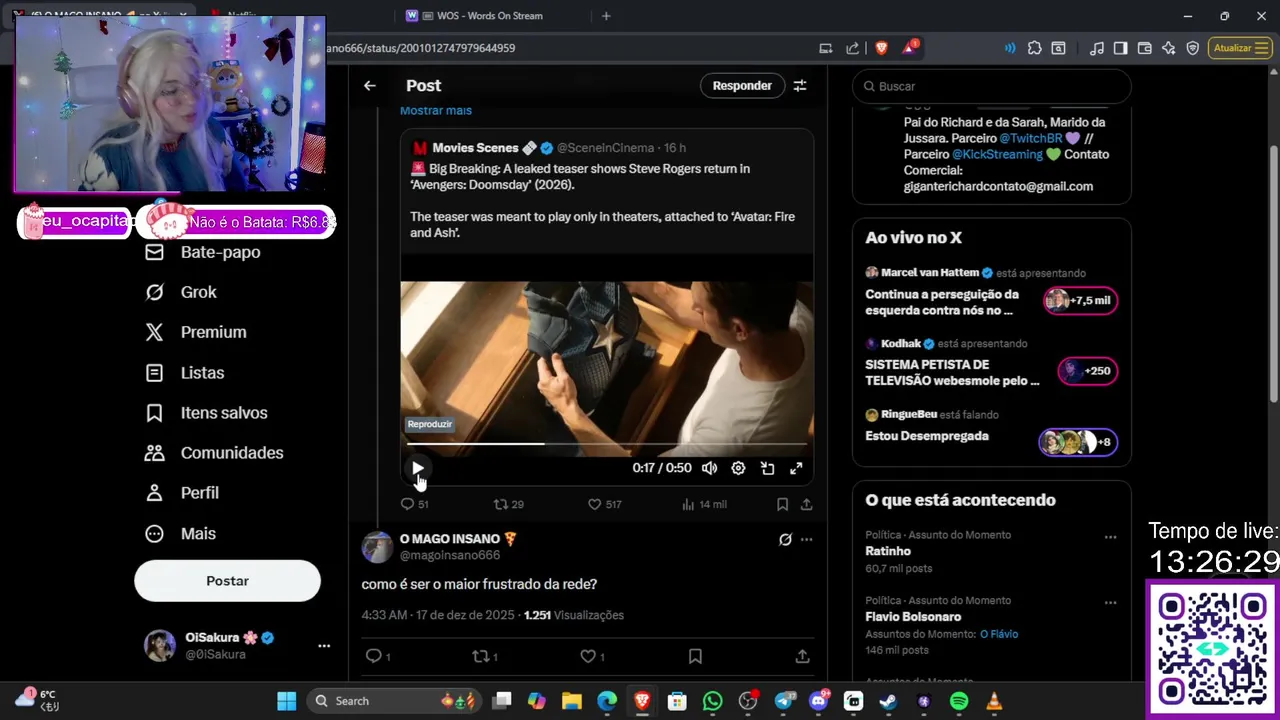Screen dimensions: 1280x720
Task: Open Leo AI sparkle icon
Action: coord(1168,48)
